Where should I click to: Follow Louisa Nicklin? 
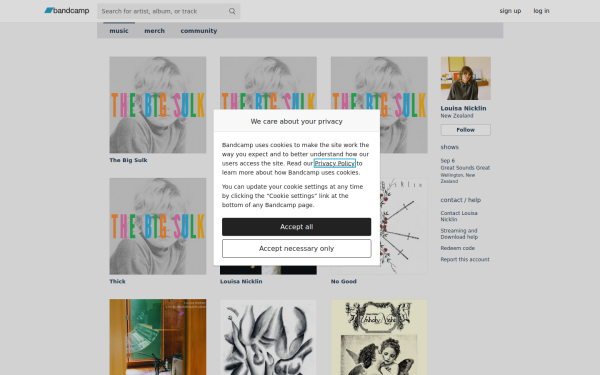point(466,130)
